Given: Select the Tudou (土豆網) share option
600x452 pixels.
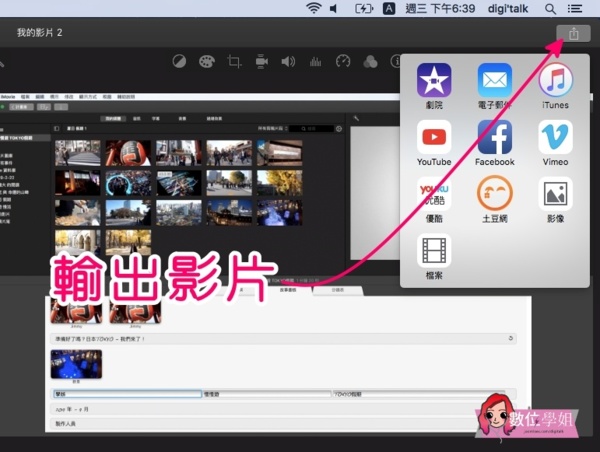Looking at the screenshot, I should (x=494, y=193).
